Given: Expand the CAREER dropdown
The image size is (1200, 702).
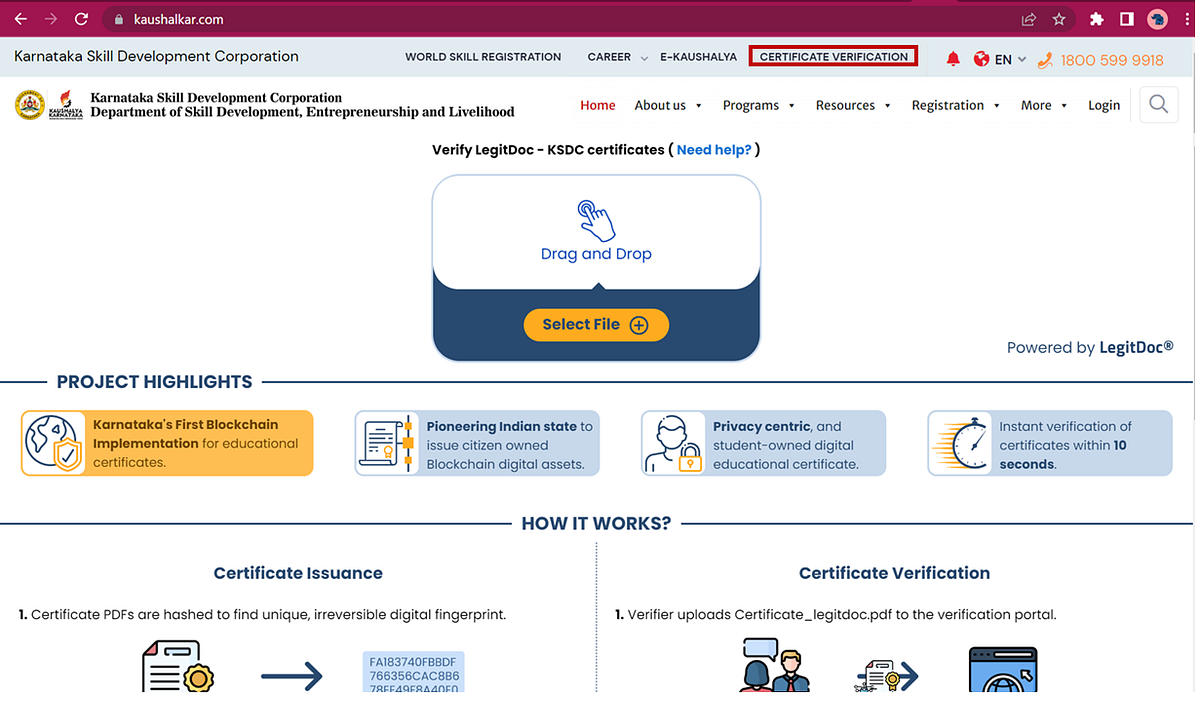Looking at the screenshot, I should [x=613, y=57].
